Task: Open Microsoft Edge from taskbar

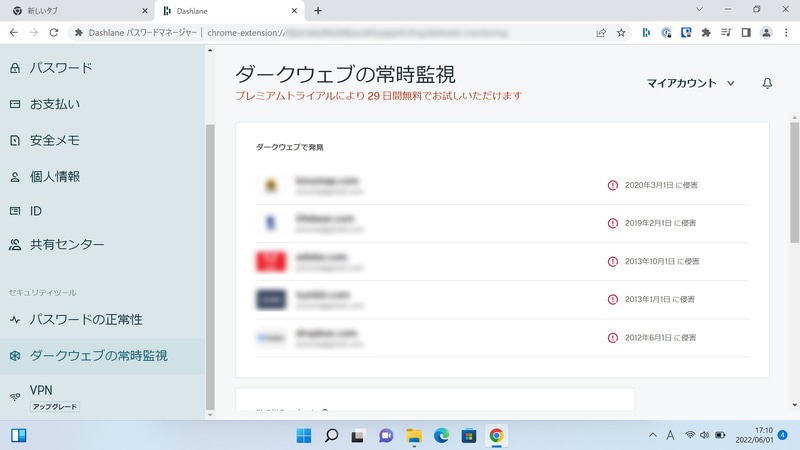Action: (x=441, y=436)
